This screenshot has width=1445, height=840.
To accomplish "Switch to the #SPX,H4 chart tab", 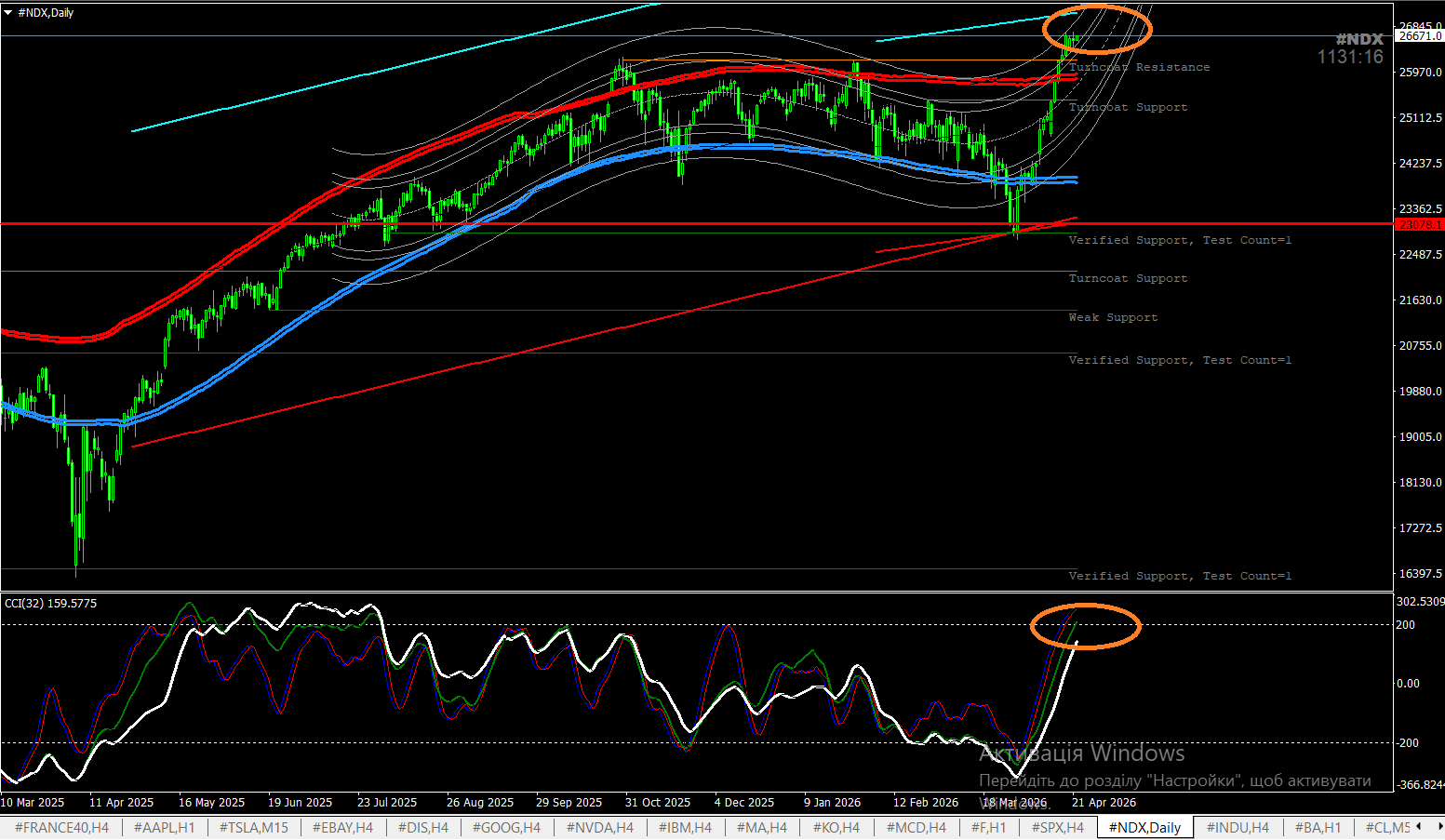I will tap(1056, 827).
